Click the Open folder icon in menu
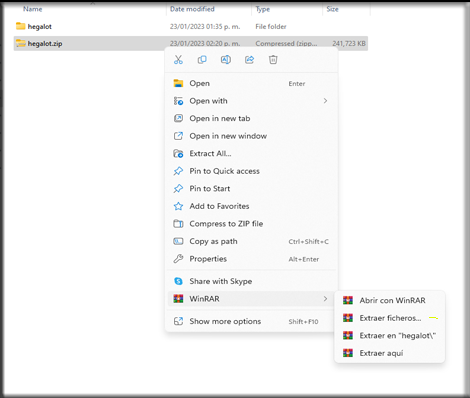The width and height of the screenshot is (470, 398). (x=178, y=83)
